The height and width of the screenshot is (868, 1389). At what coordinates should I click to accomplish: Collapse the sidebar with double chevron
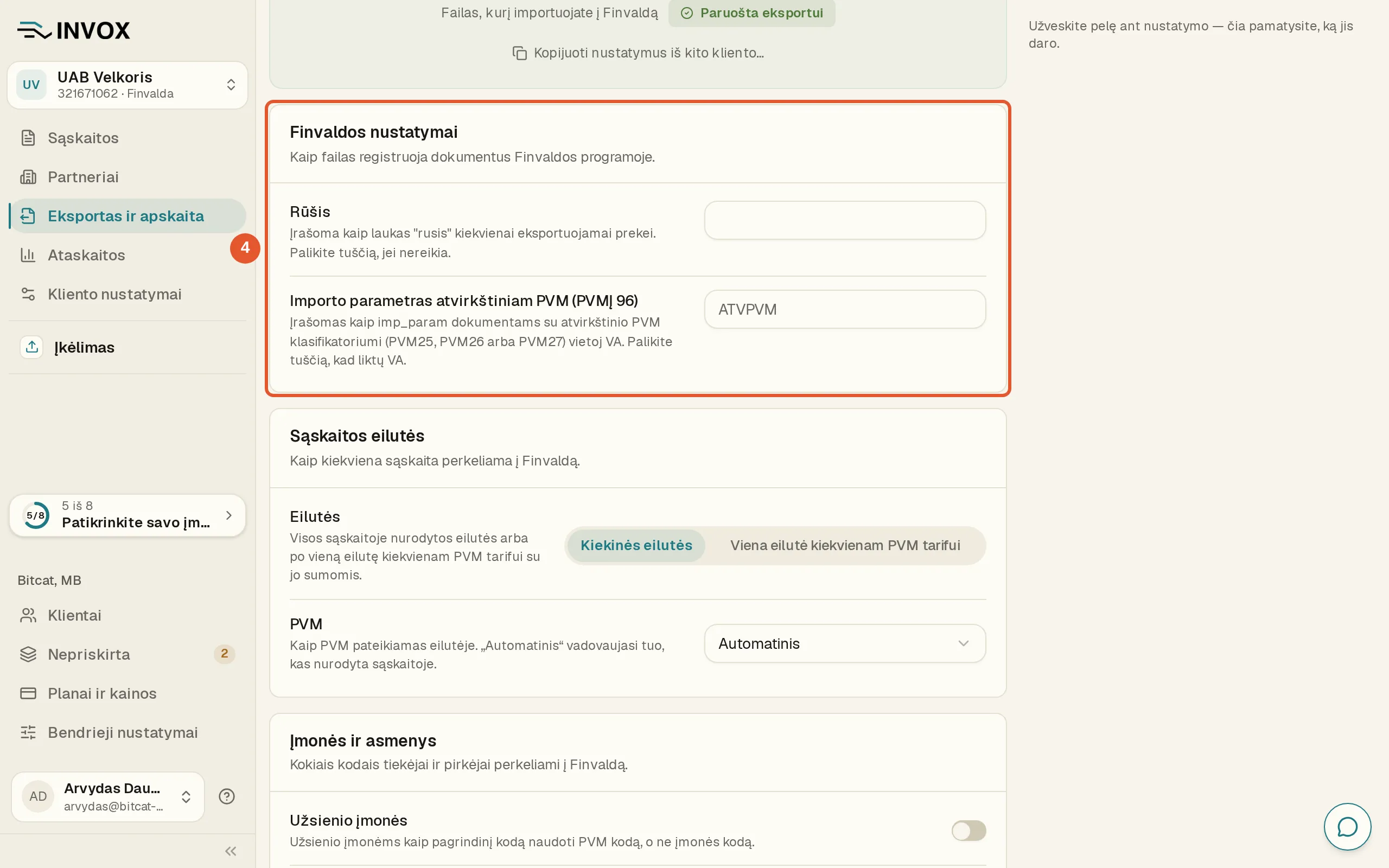[231, 851]
